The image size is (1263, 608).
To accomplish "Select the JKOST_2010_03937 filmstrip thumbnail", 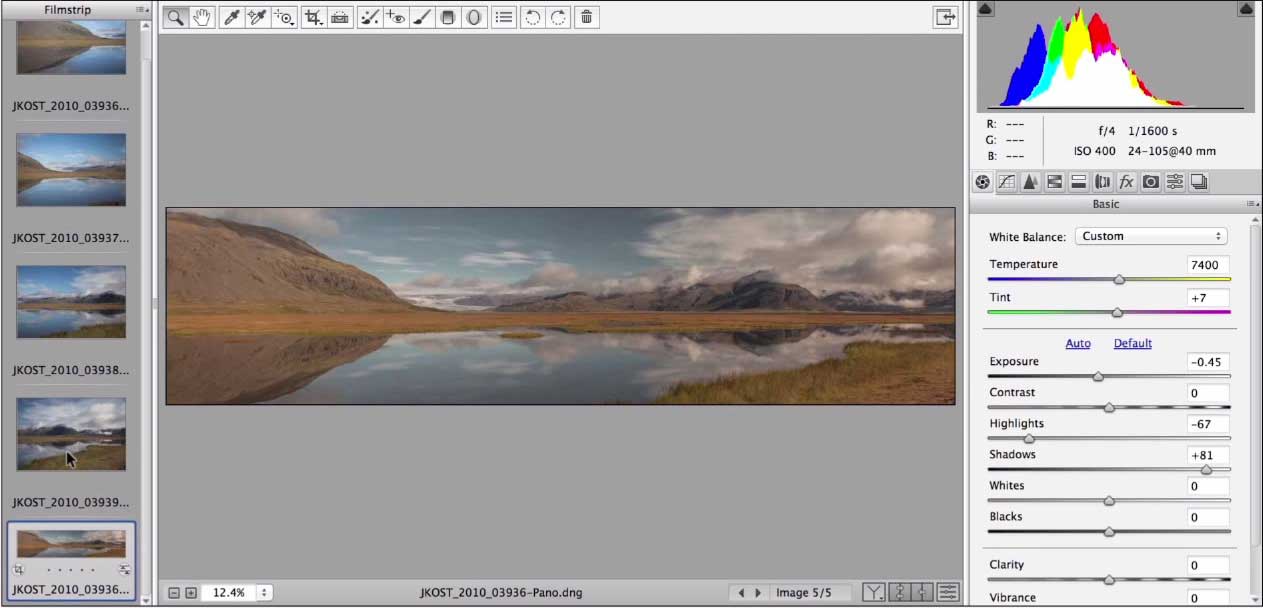I will [71, 170].
